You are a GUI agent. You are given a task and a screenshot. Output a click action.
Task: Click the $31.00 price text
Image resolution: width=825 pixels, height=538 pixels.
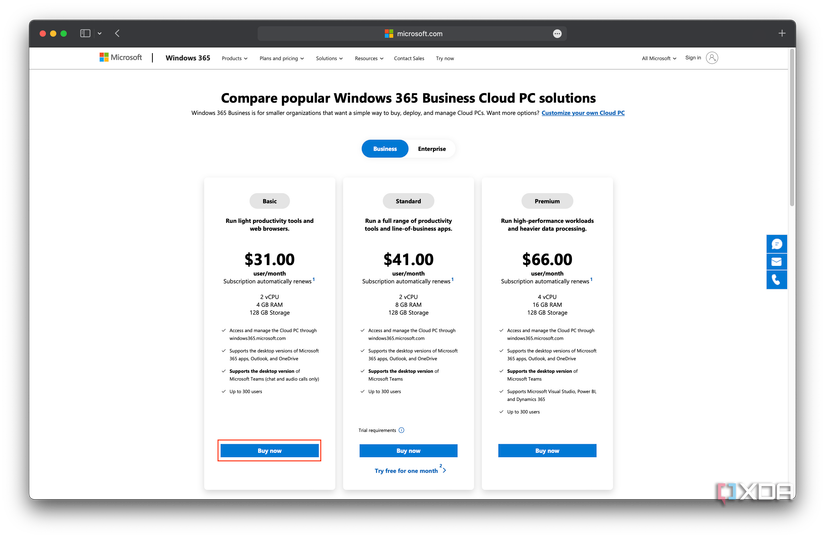[269, 259]
